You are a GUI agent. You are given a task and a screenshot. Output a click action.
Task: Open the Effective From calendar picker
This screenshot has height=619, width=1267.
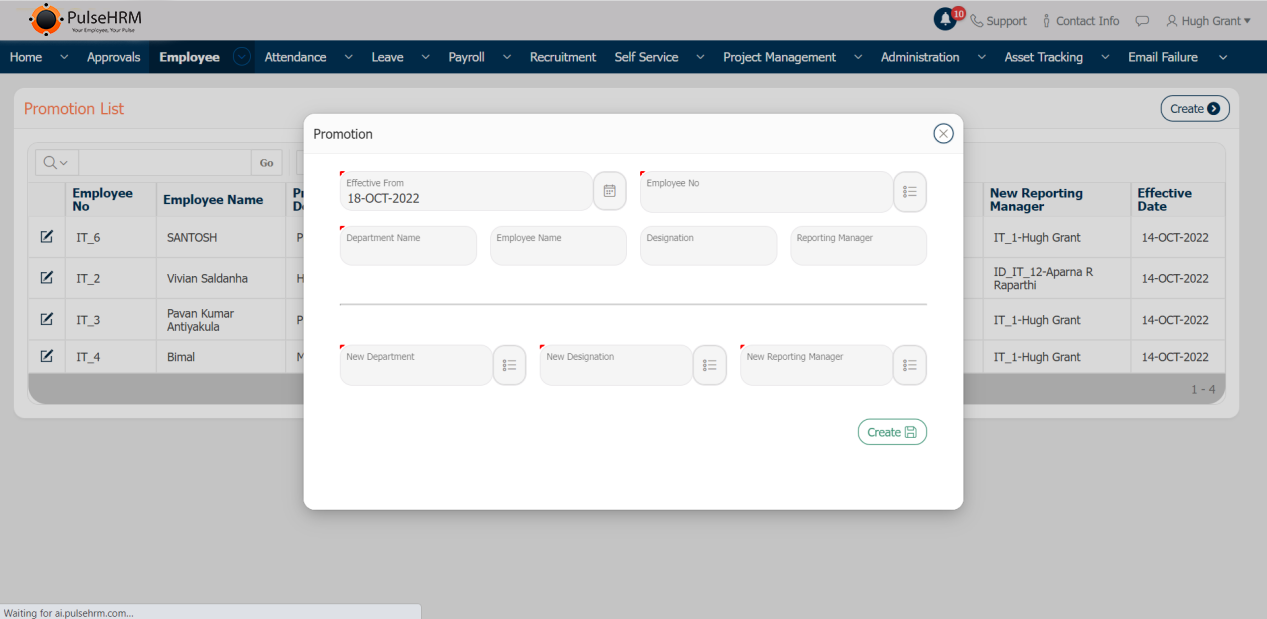tap(609, 191)
